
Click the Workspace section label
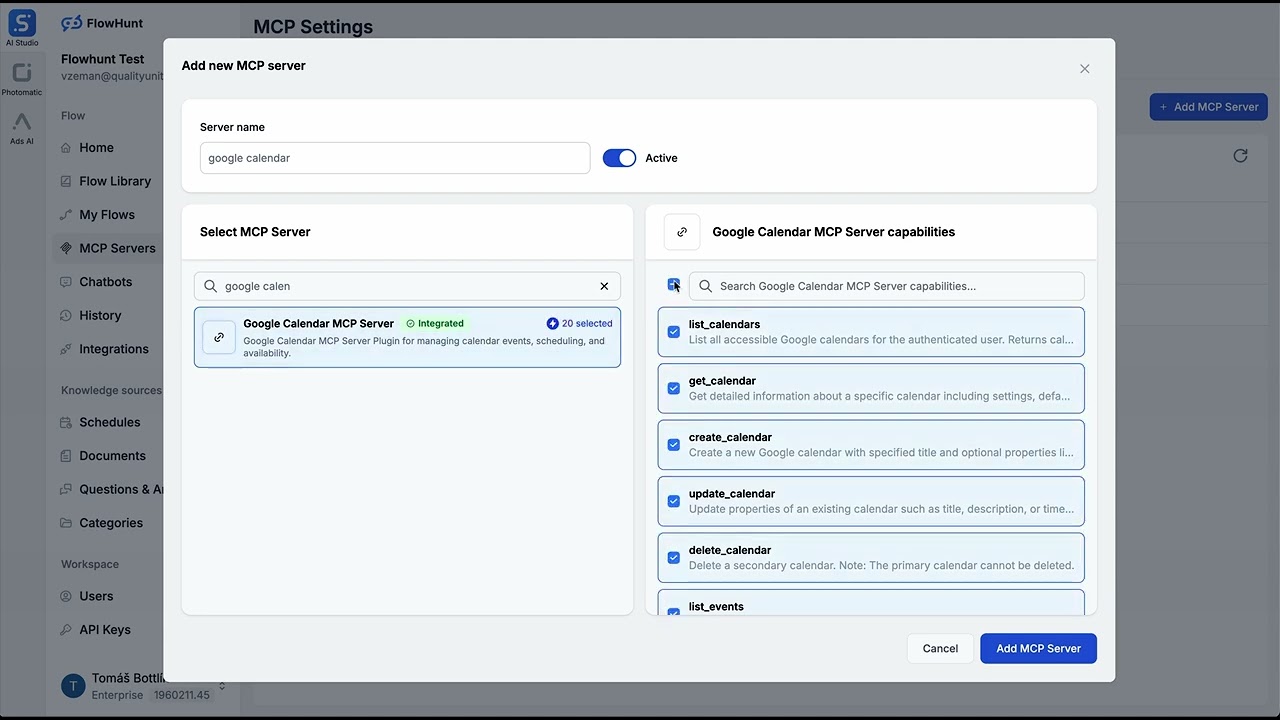(90, 564)
